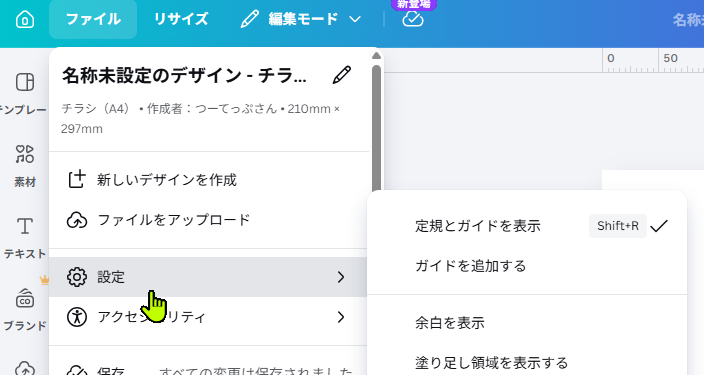Click the upload cloud icon in menu
Screen dimensions: 704x375
pos(77,220)
